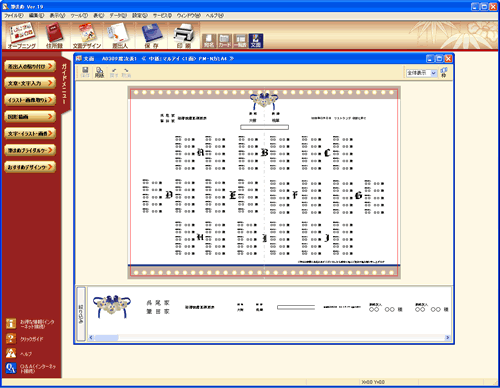
Task: Select table letter E on seating chart
Action: 233,195
